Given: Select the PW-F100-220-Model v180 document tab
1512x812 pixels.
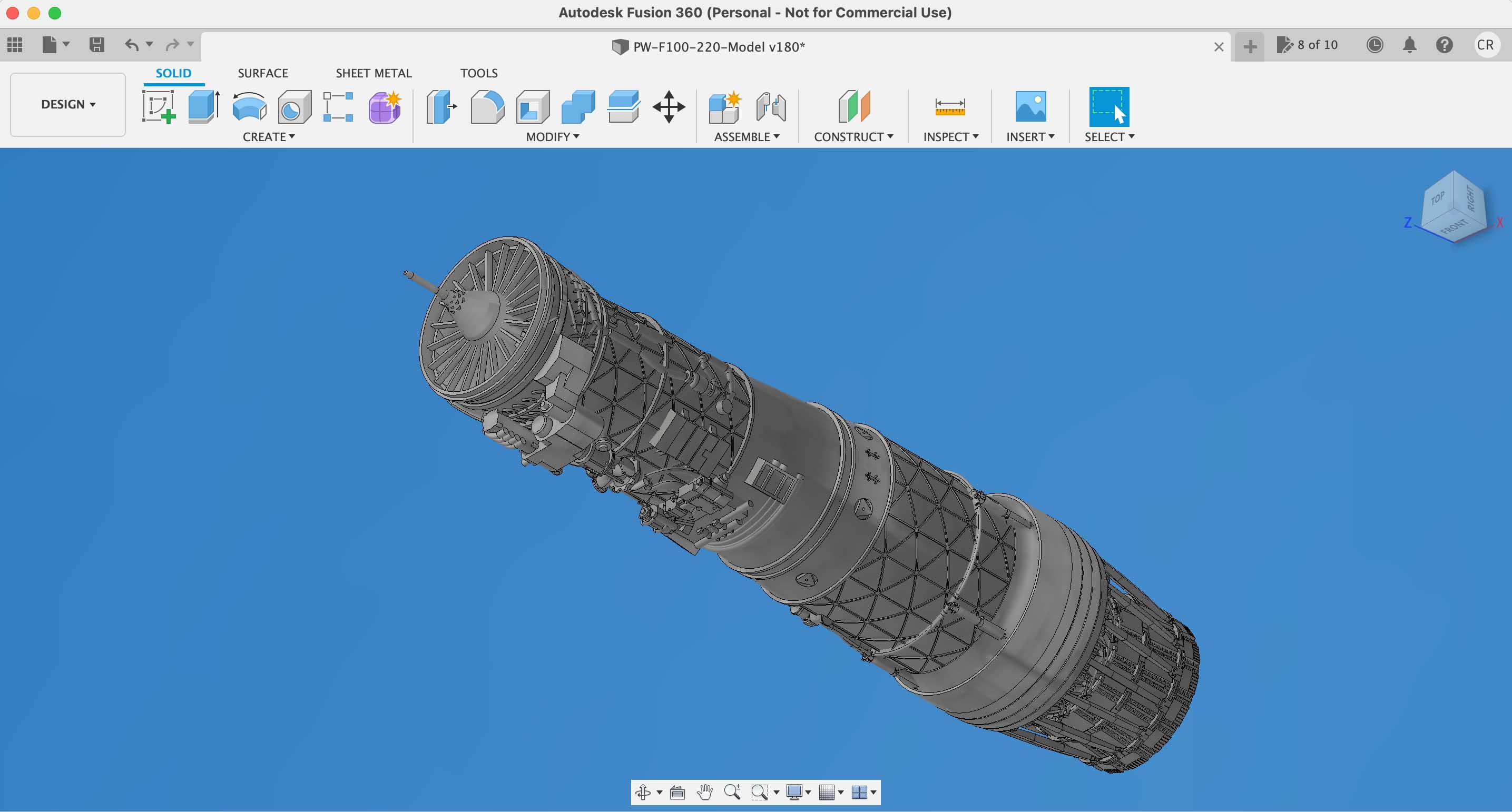Looking at the screenshot, I should (709, 47).
